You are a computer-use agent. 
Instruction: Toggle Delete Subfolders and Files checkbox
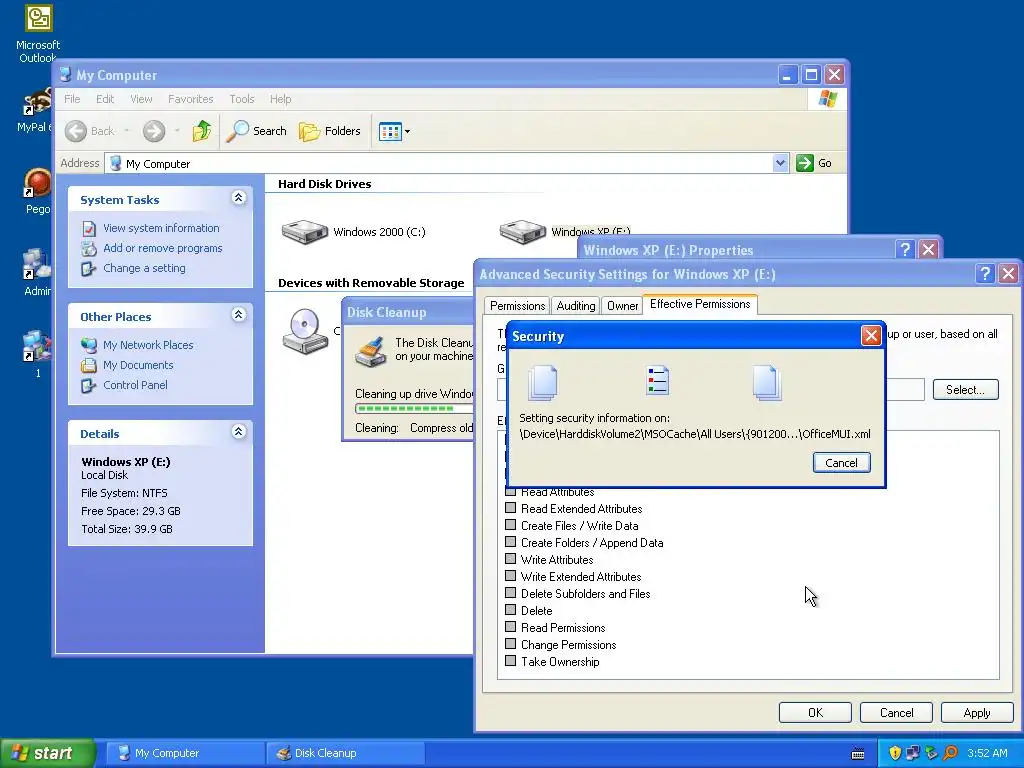pyautogui.click(x=511, y=592)
